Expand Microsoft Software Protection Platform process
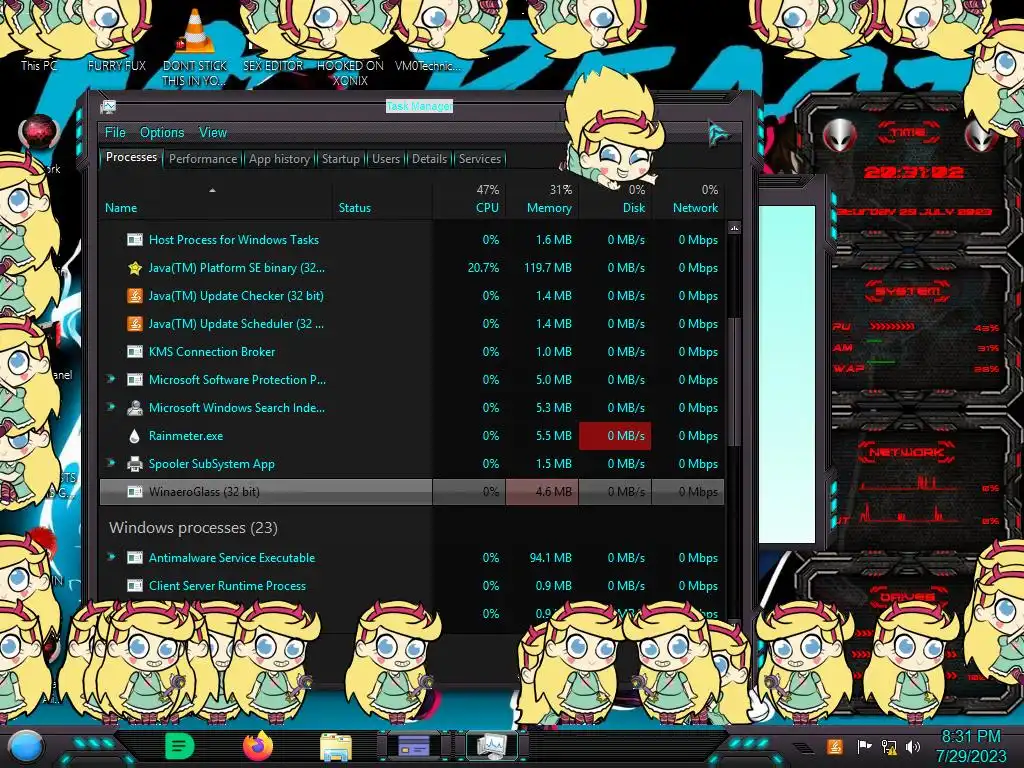The width and height of the screenshot is (1024, 768). pos(111,379)
